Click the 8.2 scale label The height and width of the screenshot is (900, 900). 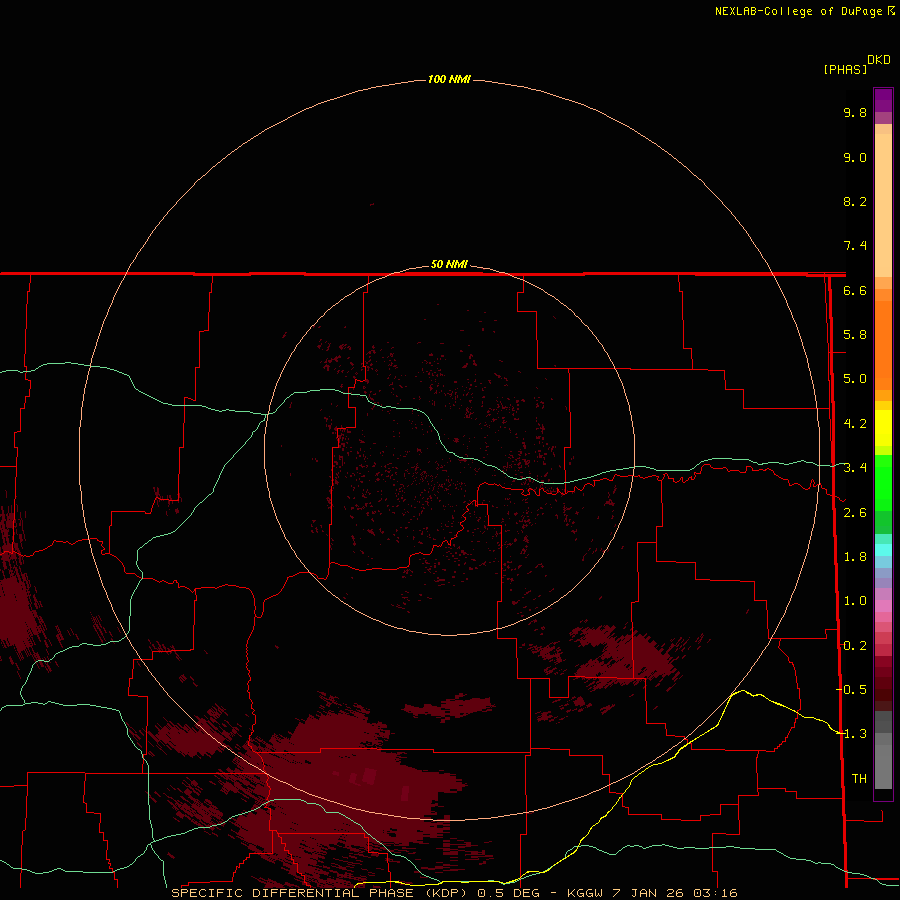(x=855, y=201)
